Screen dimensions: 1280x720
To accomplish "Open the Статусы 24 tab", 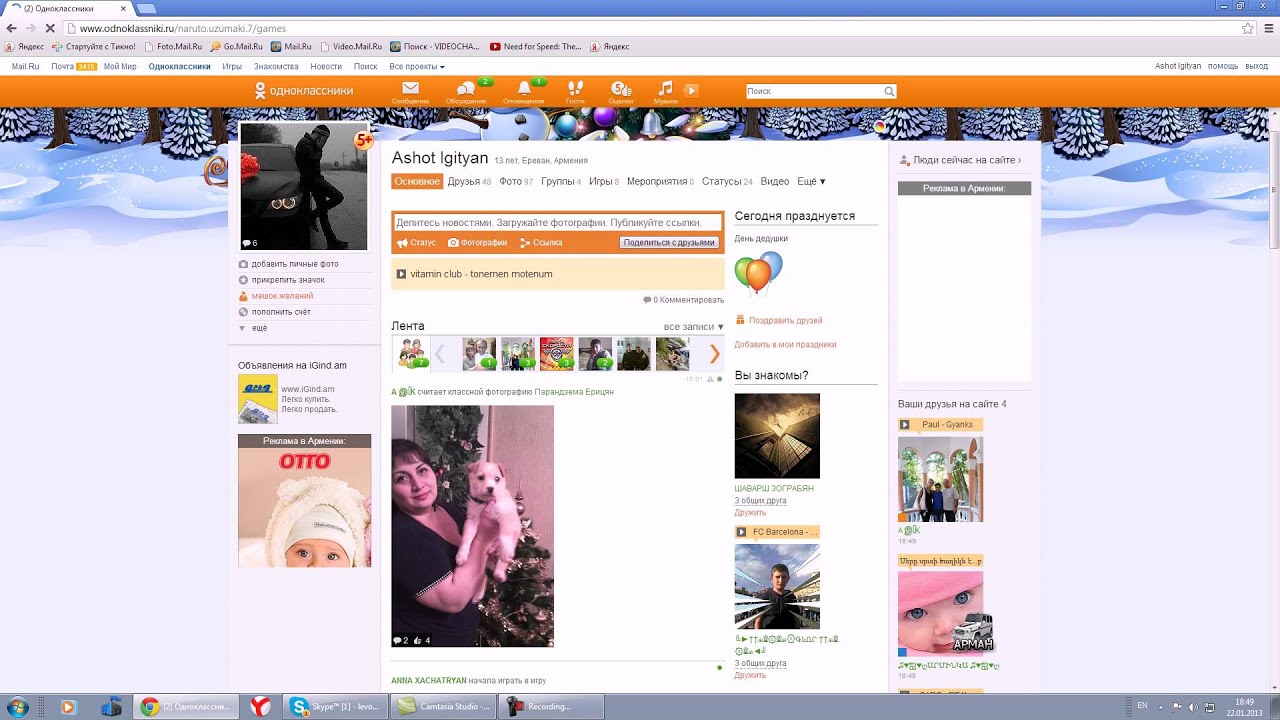I will pos(727,181).
